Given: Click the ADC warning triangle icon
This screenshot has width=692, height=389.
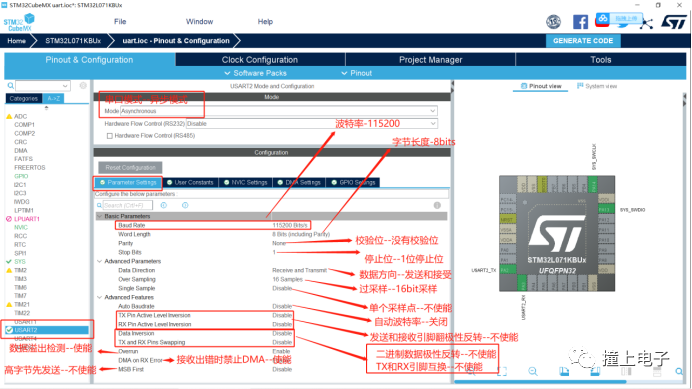Looking at the screenshot, I should [x=9, y=117].
